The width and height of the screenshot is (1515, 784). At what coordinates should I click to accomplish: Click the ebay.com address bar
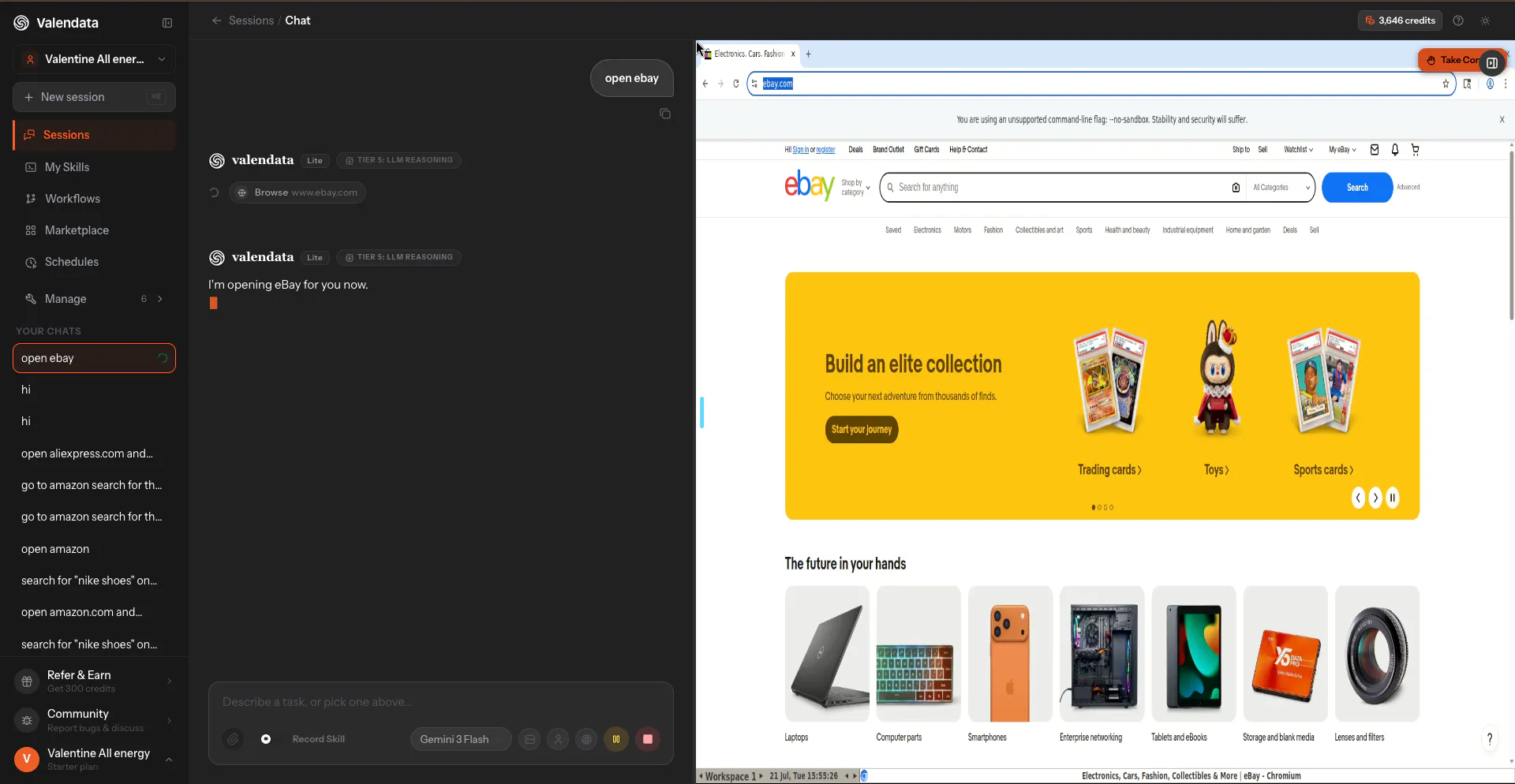coord(1100,84)
